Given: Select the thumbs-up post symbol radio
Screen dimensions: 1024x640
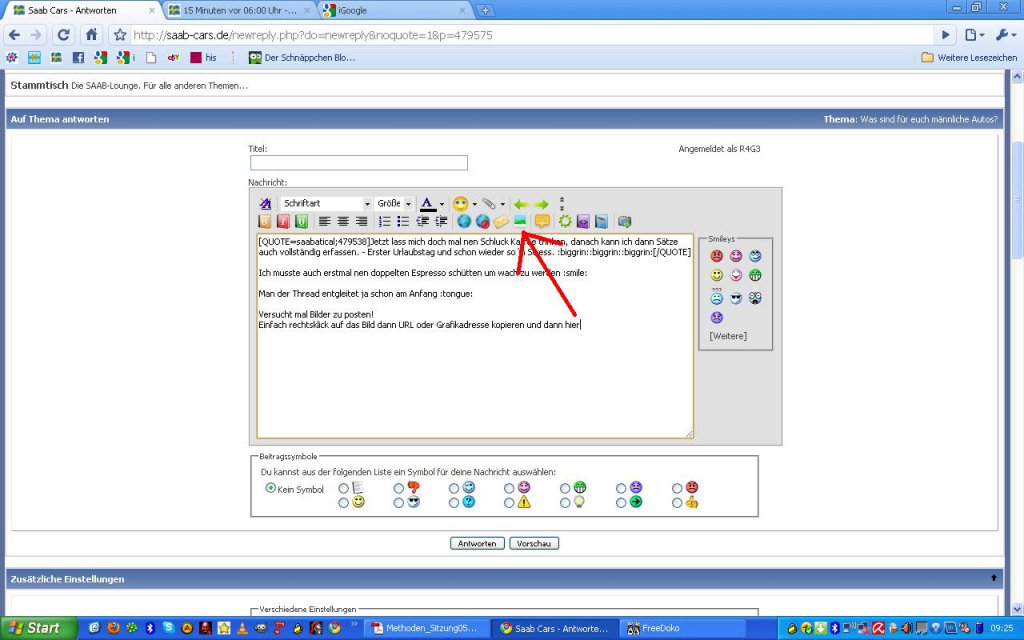Looking at the screenshot, I should 677,503.
